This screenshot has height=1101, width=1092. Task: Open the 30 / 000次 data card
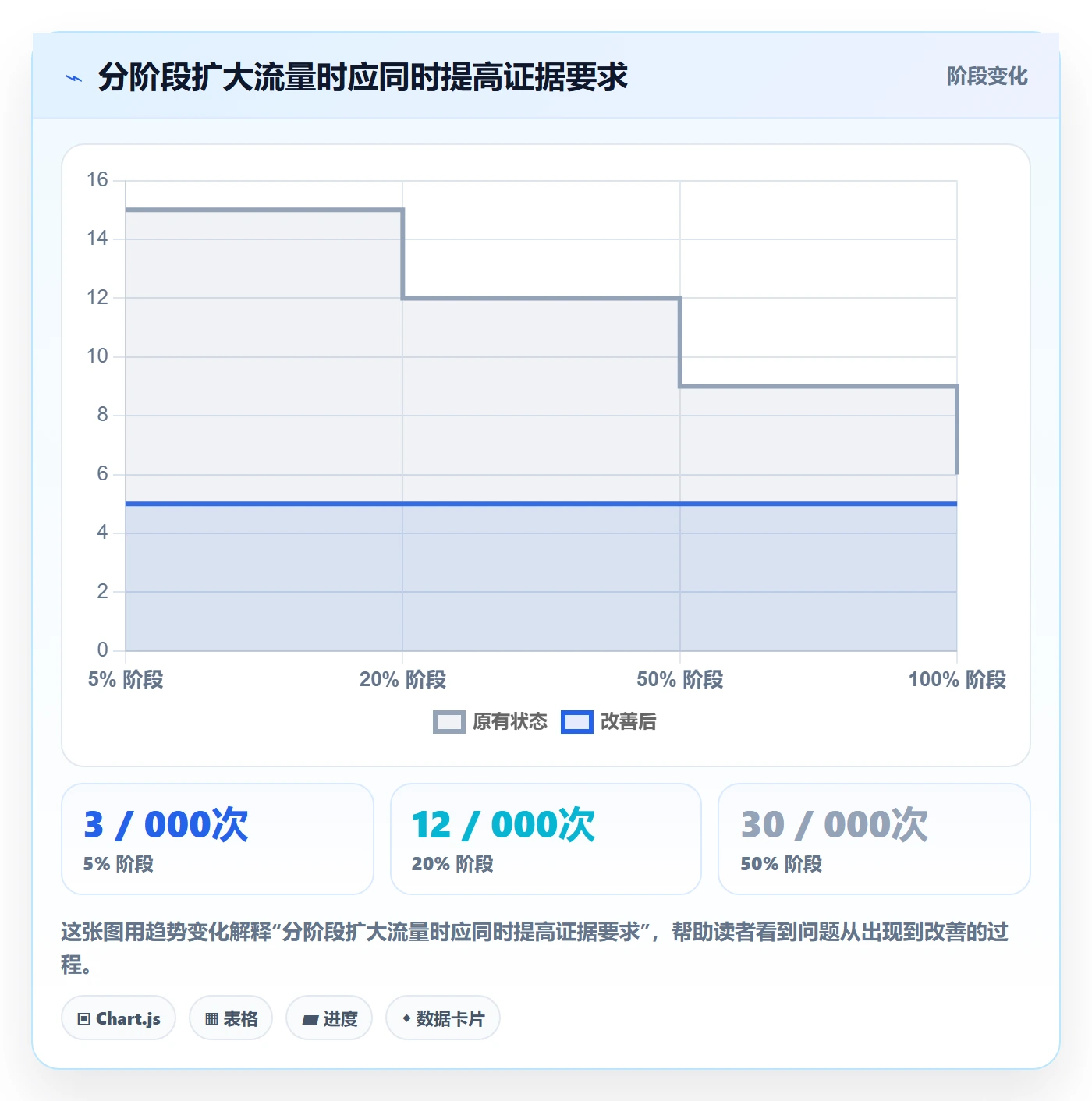[x=874, y=839]
